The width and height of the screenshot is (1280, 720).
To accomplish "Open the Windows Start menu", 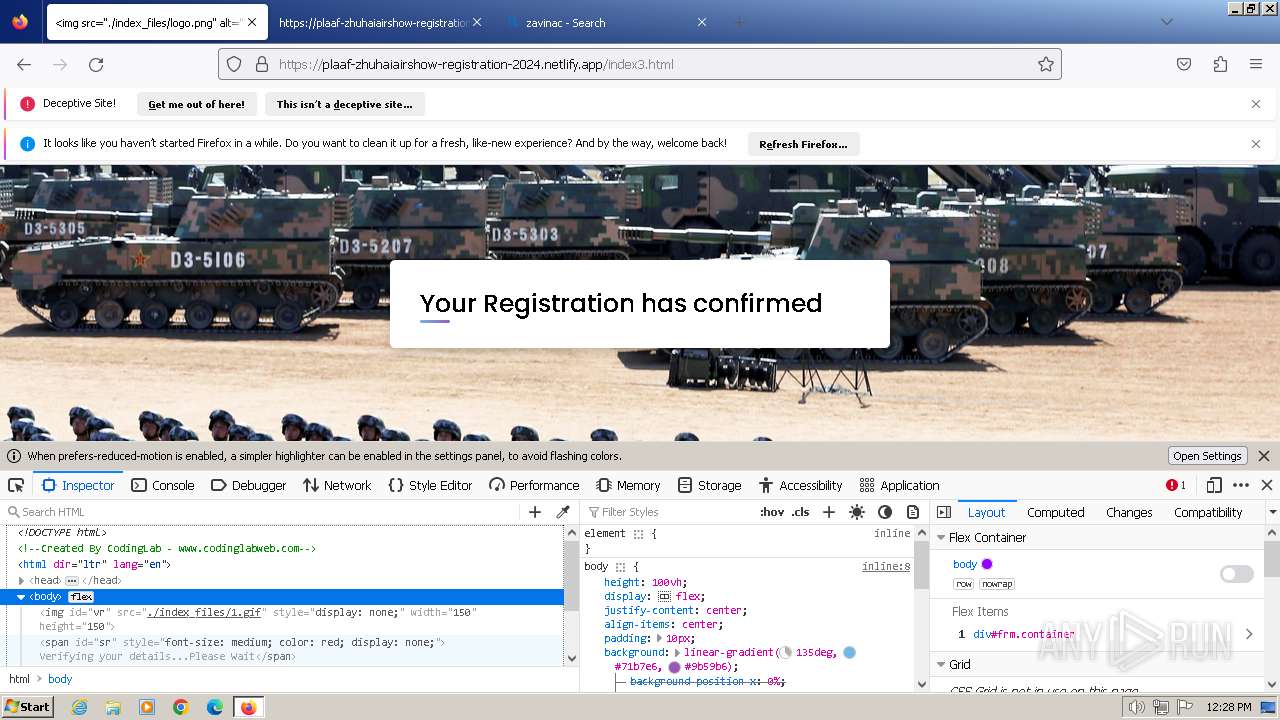I will click(27, 706).
